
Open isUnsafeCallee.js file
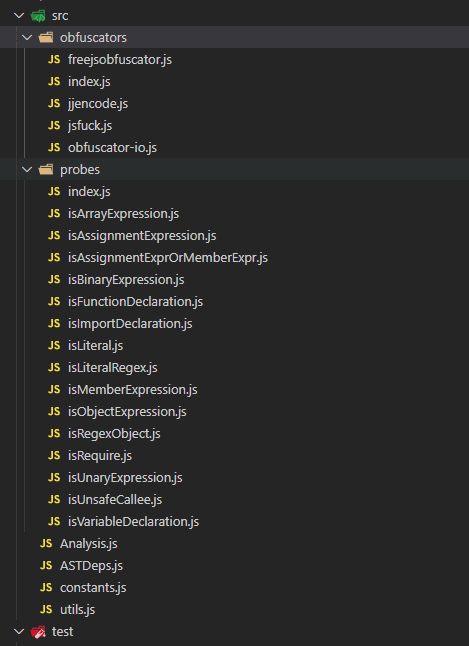[x=115, y=500]
